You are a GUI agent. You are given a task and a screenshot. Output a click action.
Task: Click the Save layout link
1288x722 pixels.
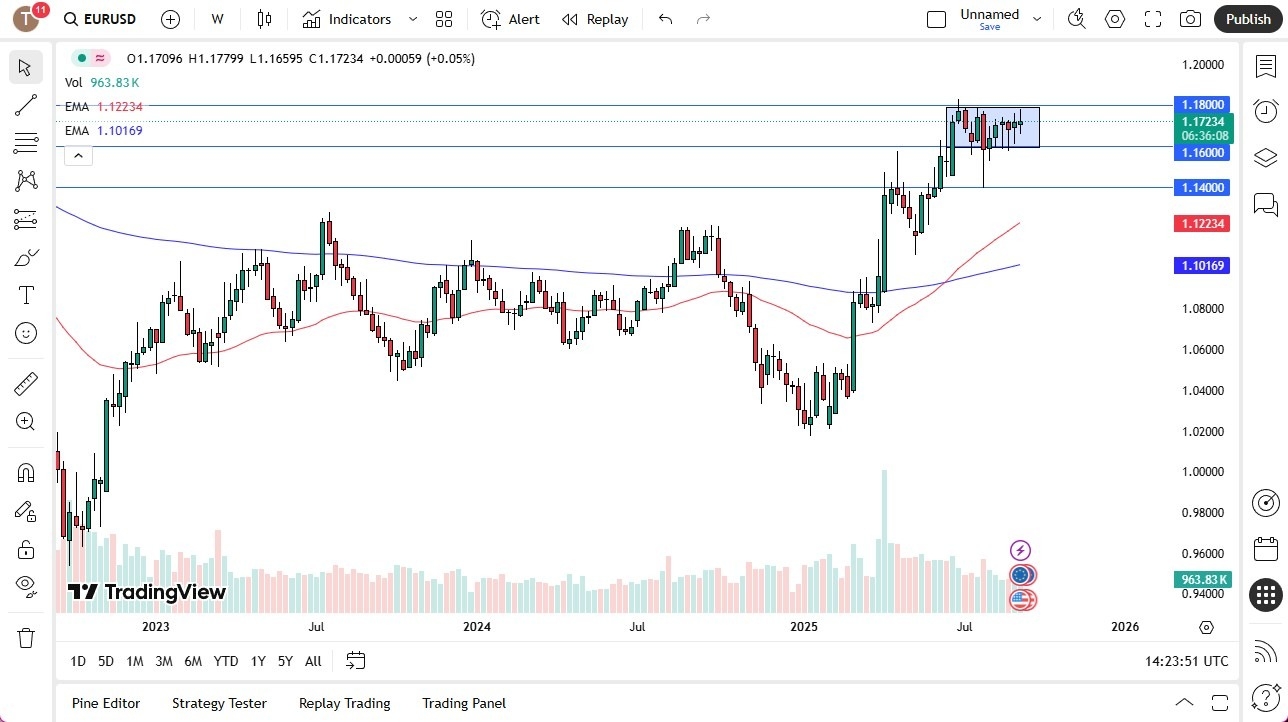click(x=989, y=27)
